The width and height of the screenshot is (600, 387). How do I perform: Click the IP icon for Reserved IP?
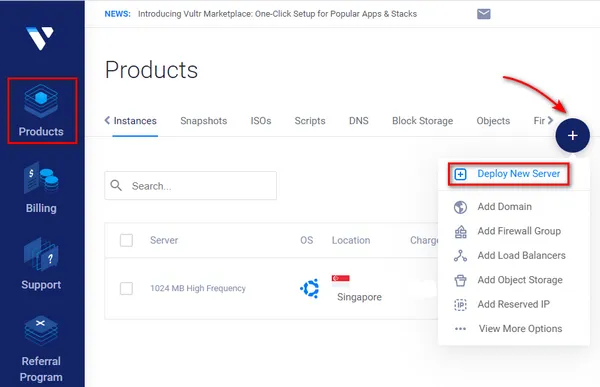click(460, 305)
